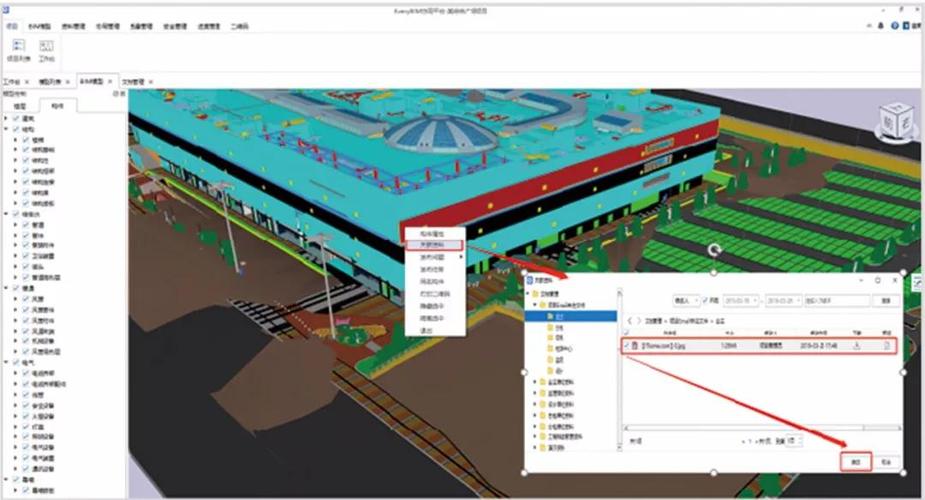This screenshot has height=500, width=925.
Task: Toggle the checkbox of the jpg file row
Action: click(x=626, y=346)
